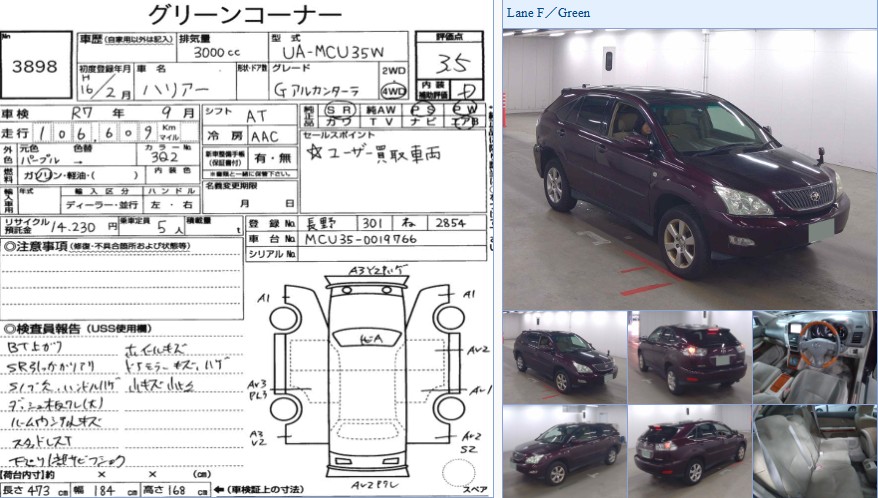Click the '登録No.' row label
This screenshot has height=498, width=878.
click(x=272, y=224)
